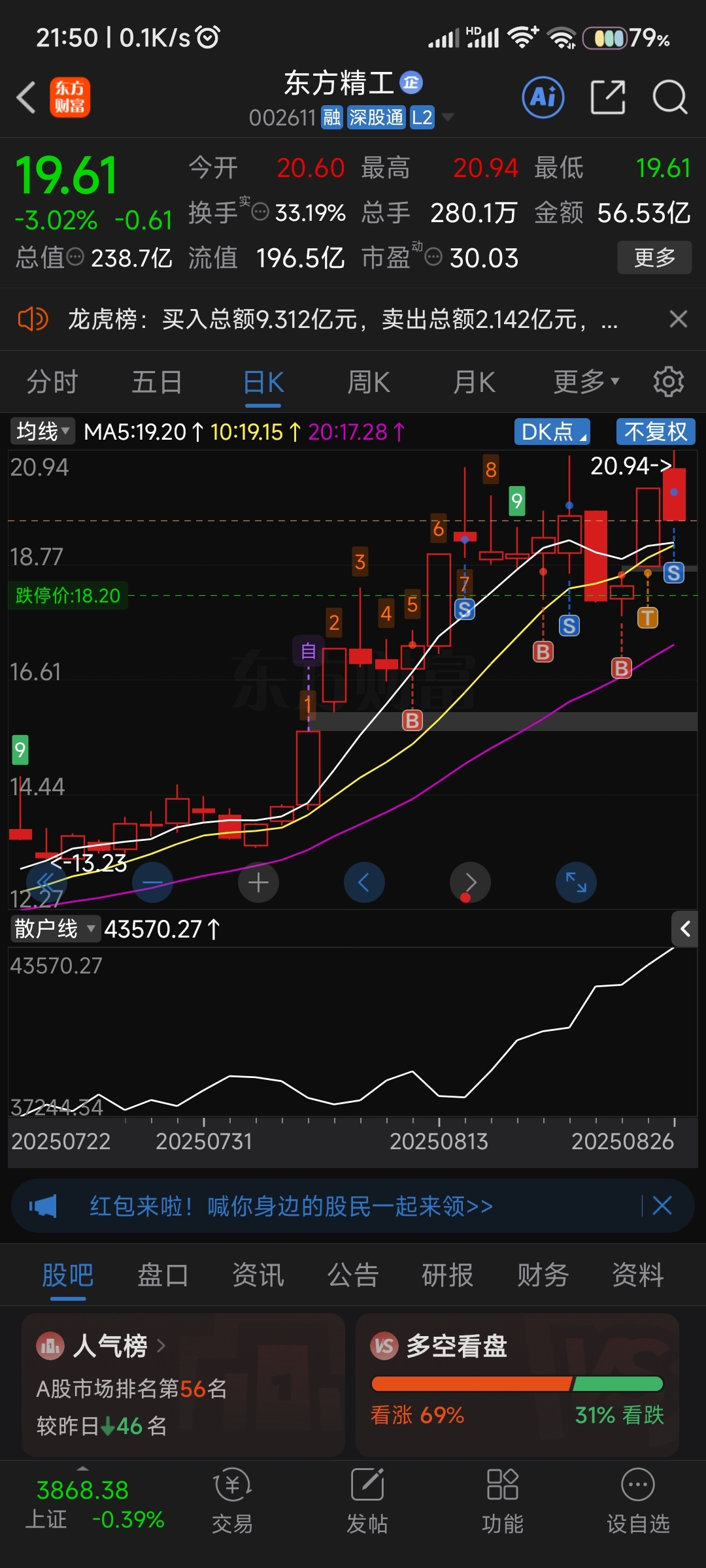Switch to 五日 chart tab

157,382
